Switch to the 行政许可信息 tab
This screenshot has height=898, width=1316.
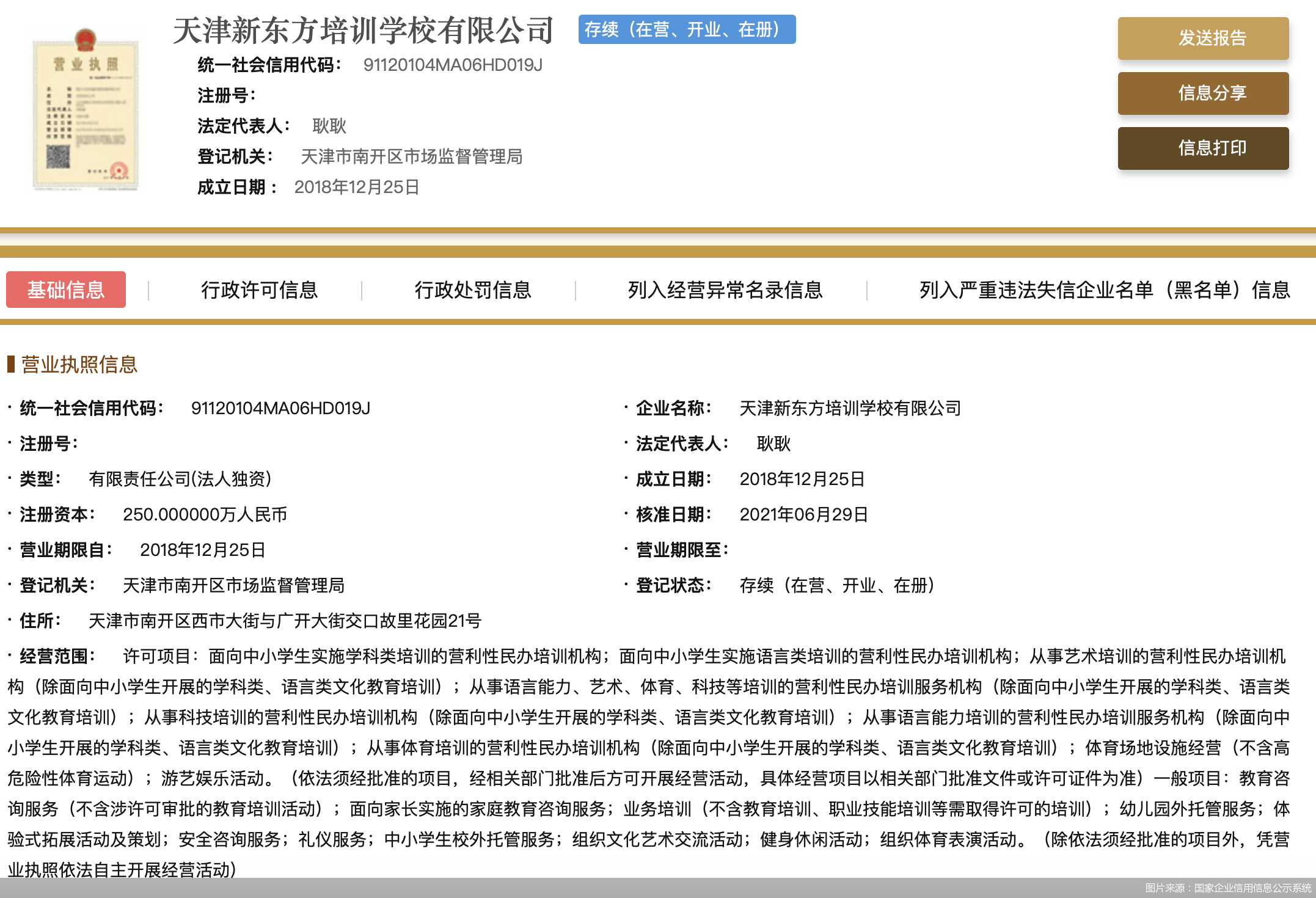coord(260,290)
